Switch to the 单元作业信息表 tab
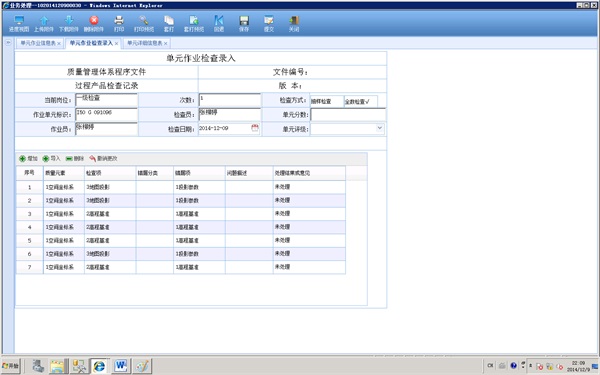 point(38,43)
